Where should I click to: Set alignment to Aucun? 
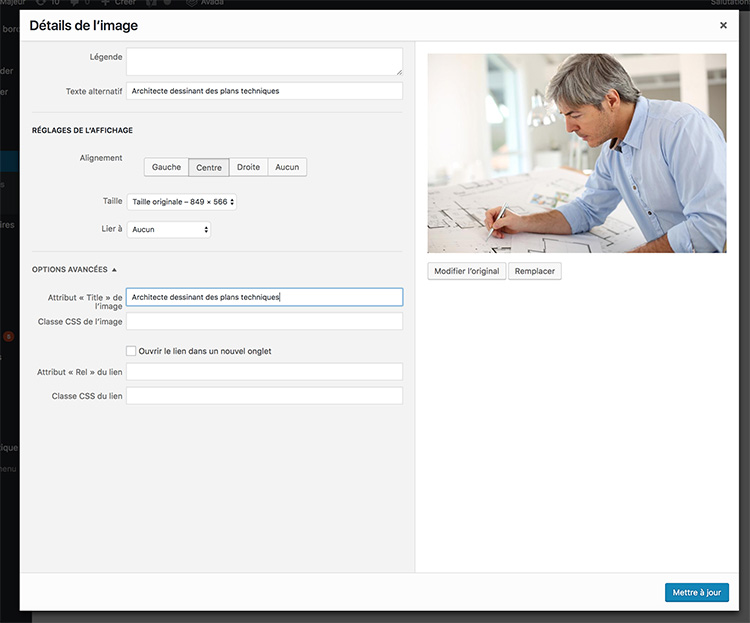tap(287, 167)
